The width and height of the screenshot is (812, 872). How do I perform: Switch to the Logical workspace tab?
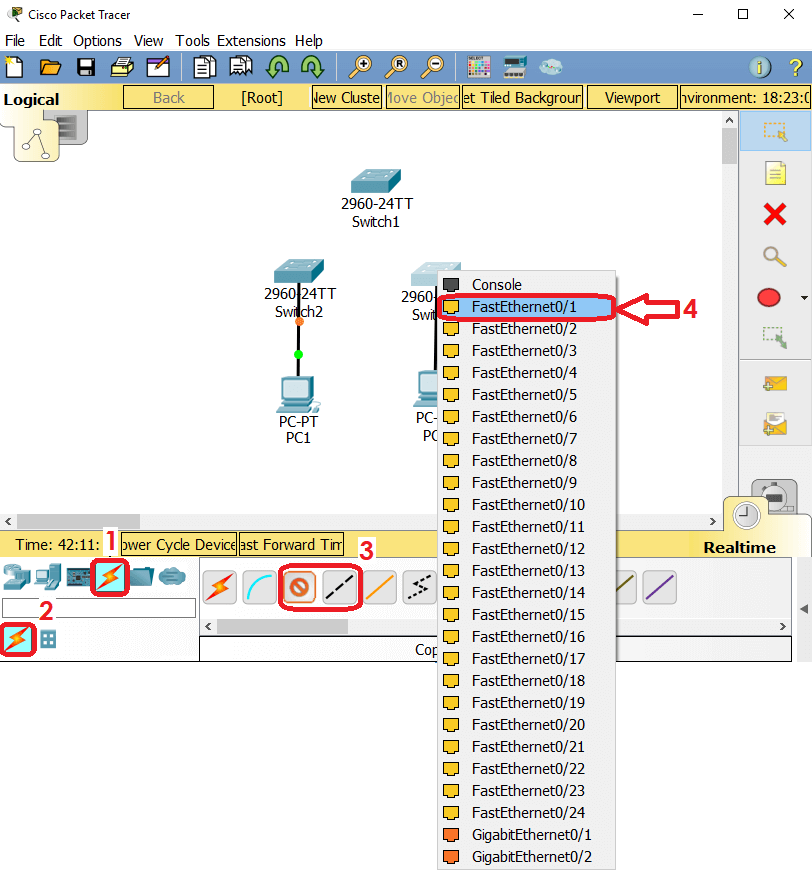tap(31, 100)
